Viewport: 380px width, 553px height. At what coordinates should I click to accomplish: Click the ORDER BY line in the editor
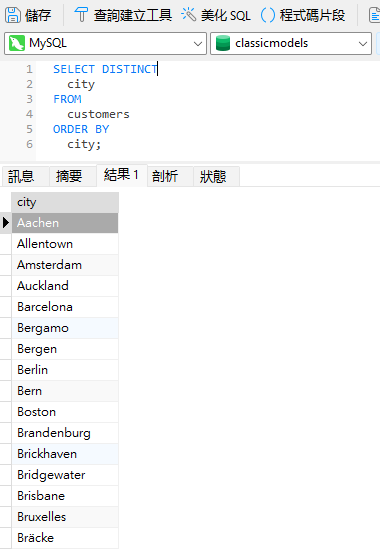click(81, 129)
